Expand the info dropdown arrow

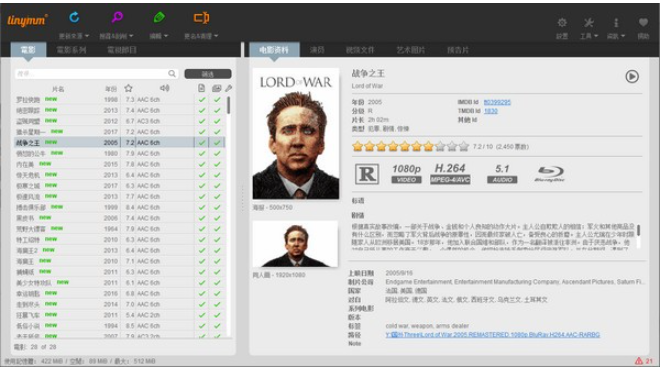623,36
